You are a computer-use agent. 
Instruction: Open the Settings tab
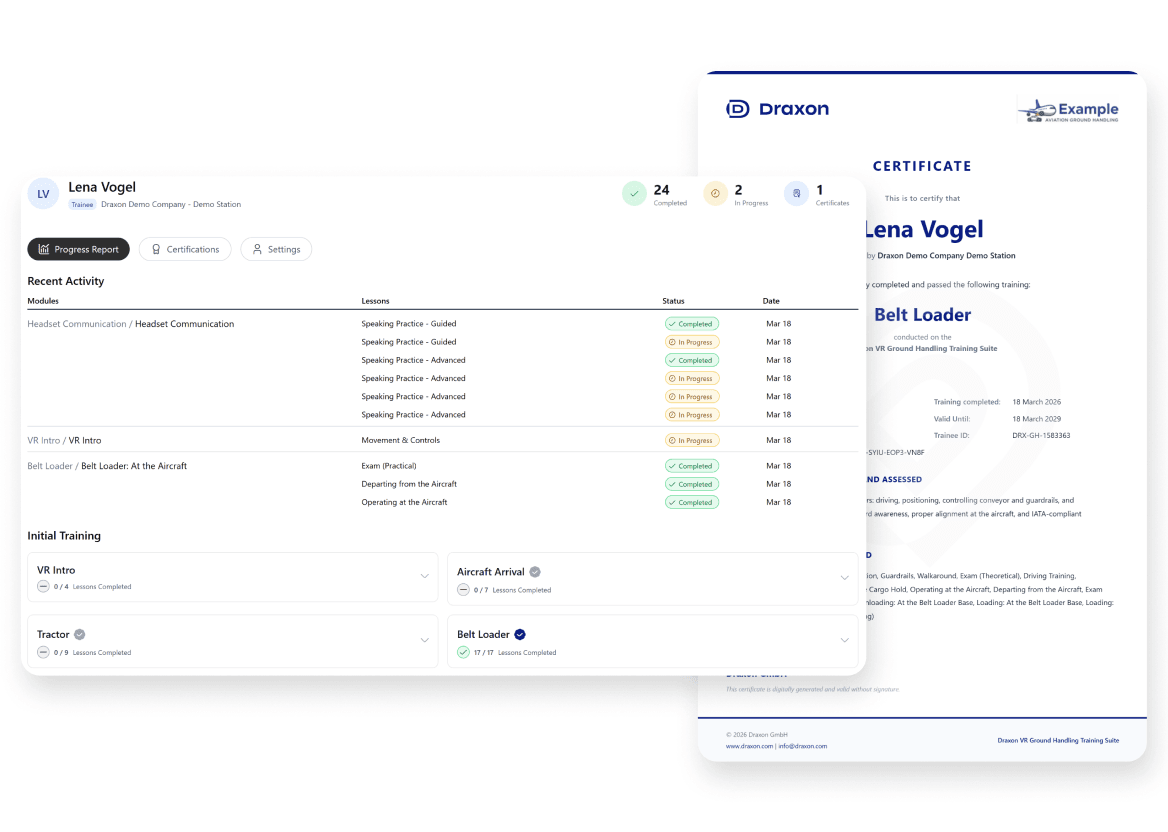coord(276,249)
